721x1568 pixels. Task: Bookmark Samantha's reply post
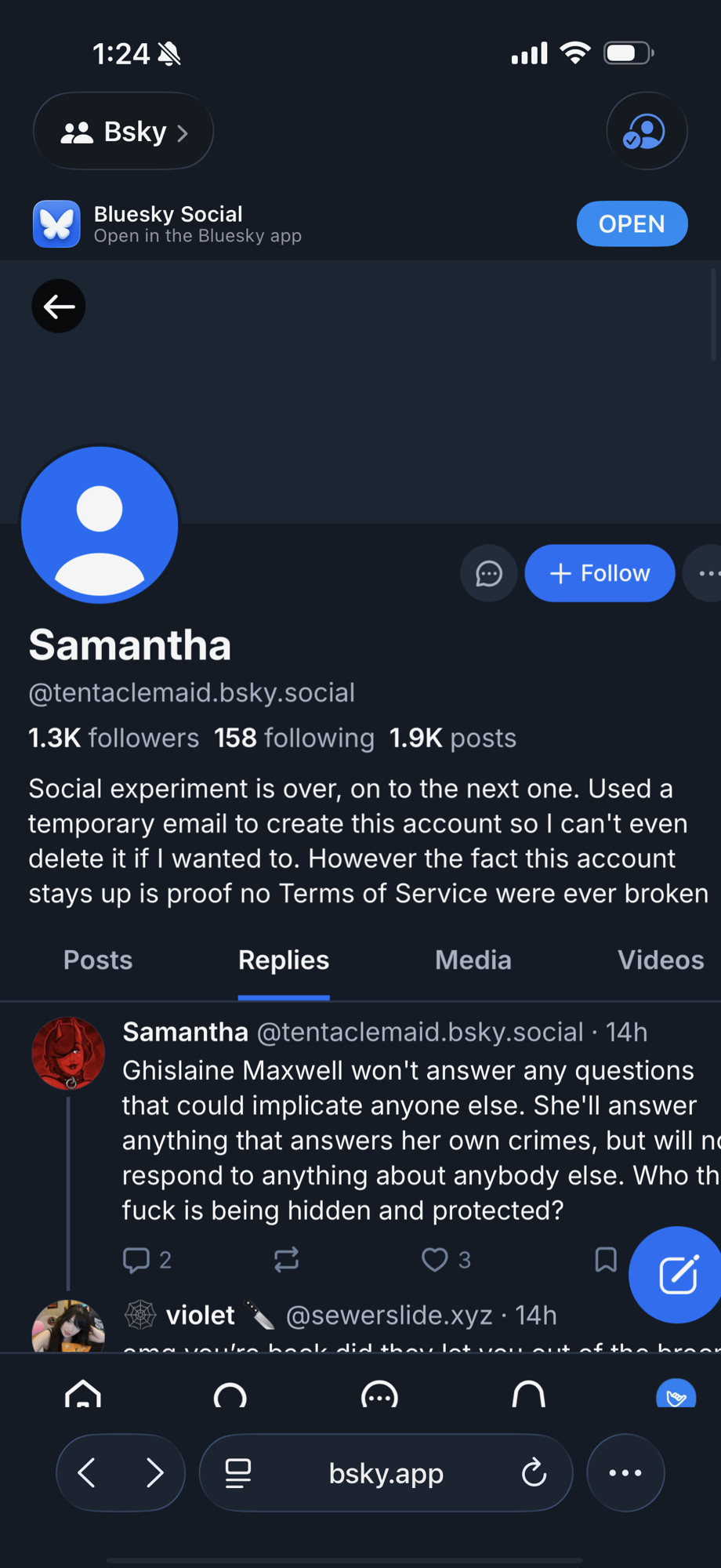click(606, 1260)
